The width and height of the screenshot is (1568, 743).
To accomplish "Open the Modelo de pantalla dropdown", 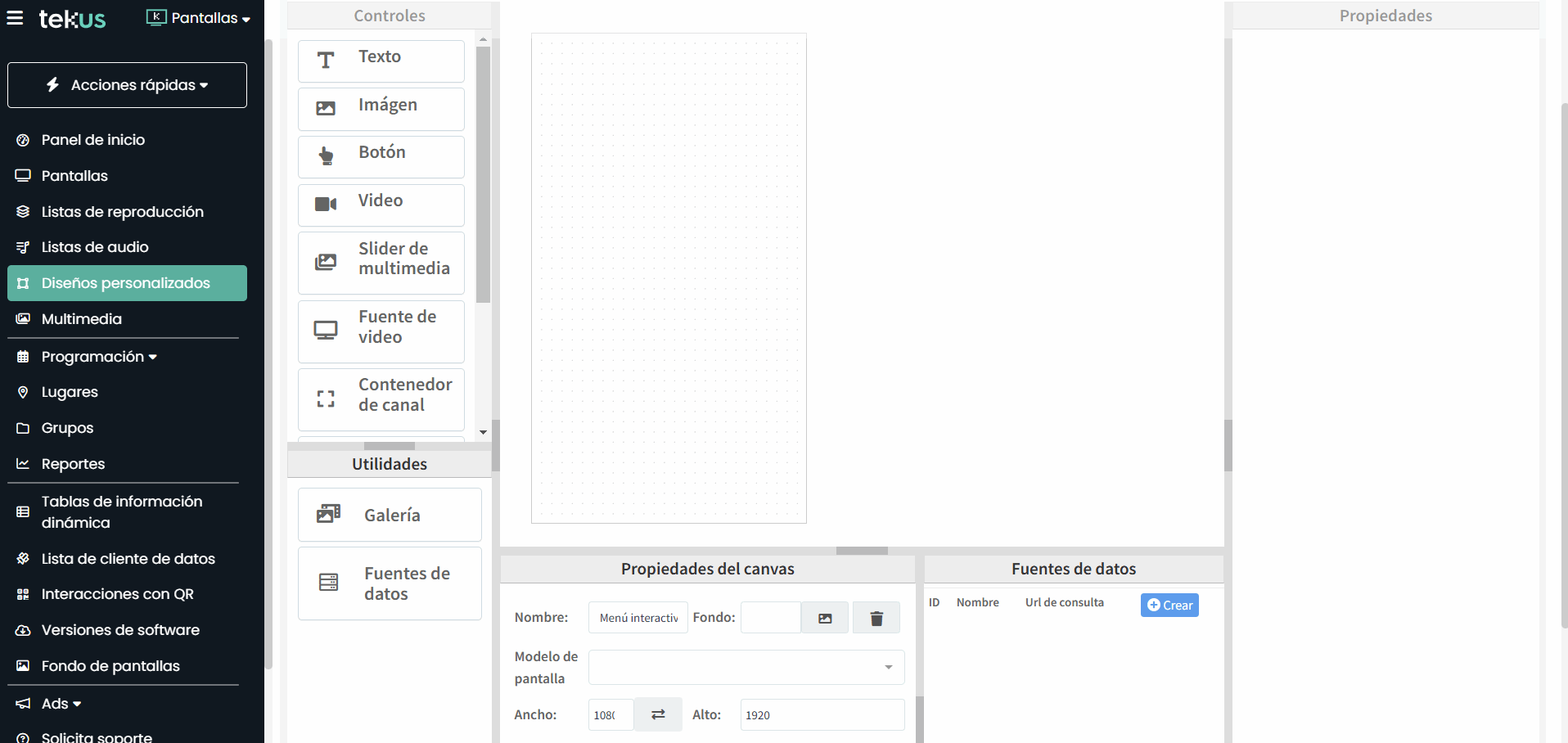I will [x=746, y=667].
